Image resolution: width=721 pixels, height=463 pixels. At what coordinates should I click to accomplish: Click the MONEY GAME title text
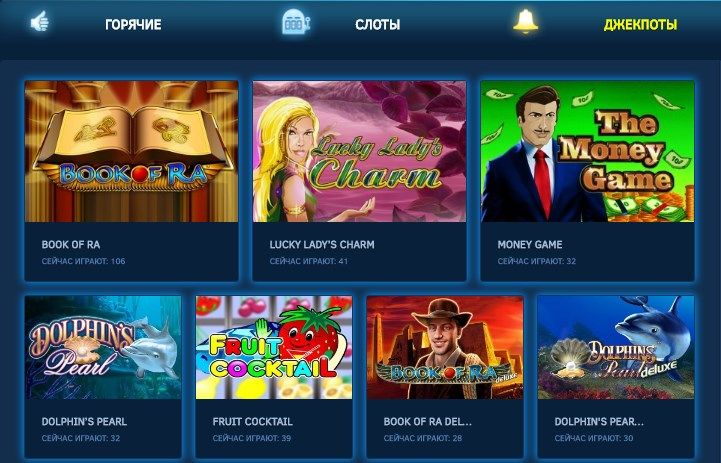pyautogui.click(x=530, y=245)
